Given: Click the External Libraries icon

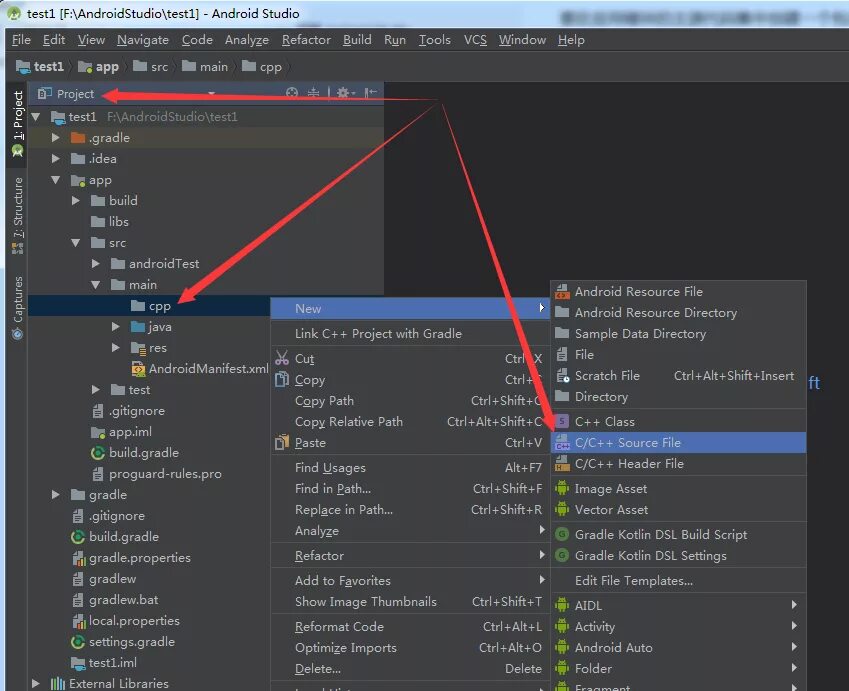Looking at the screenshot, I should point(58,683).
